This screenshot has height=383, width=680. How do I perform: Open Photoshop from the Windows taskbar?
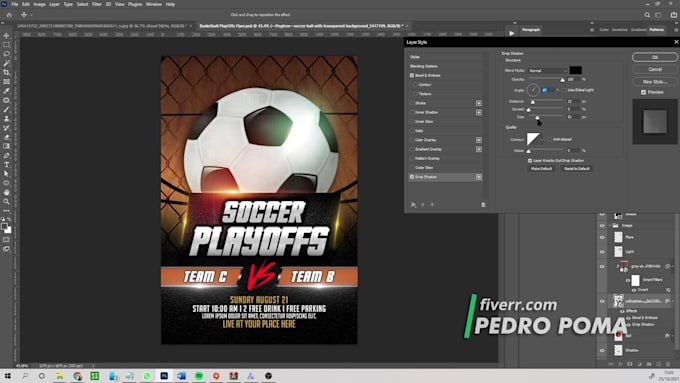tap(164, 376)
